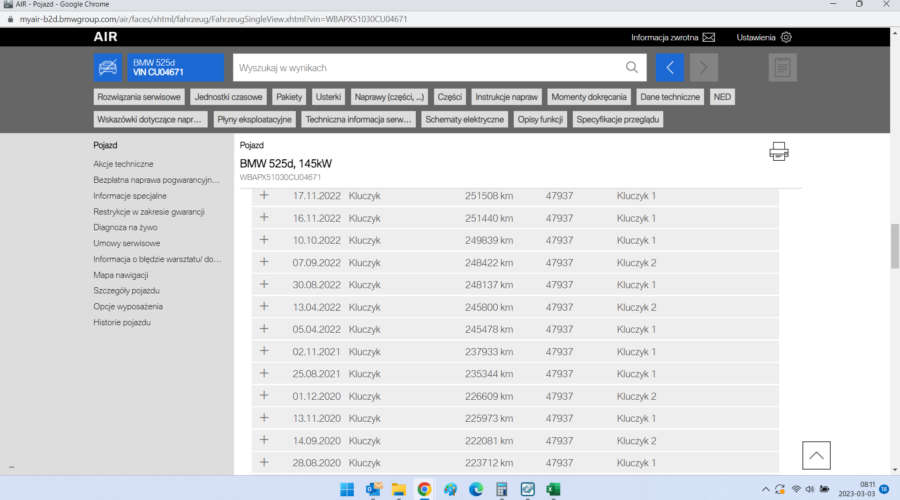The width and height of the screenshot is (900, 500).
Task: Open Opcje wyposażenia in sidebar
Action: coord(128,307)
